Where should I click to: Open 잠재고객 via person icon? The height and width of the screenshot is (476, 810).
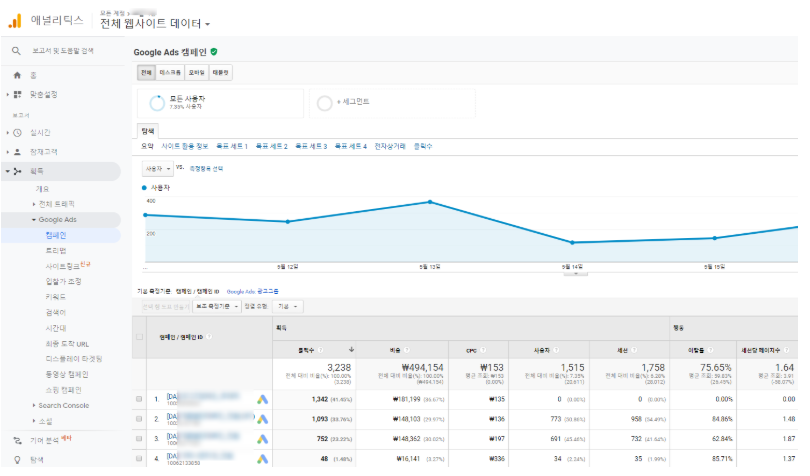point(18,152)
